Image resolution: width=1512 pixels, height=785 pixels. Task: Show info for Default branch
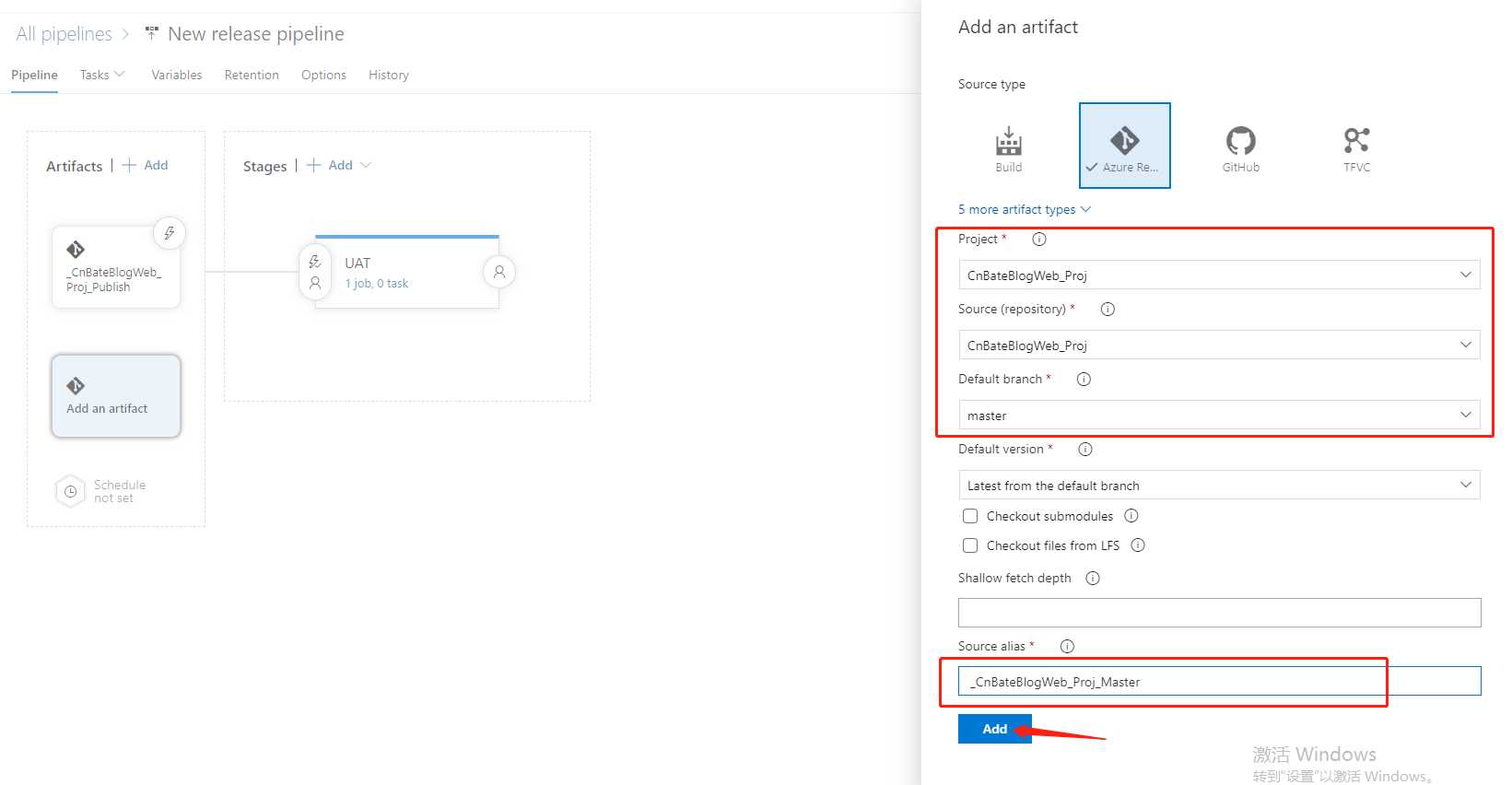click(1084, 380)
